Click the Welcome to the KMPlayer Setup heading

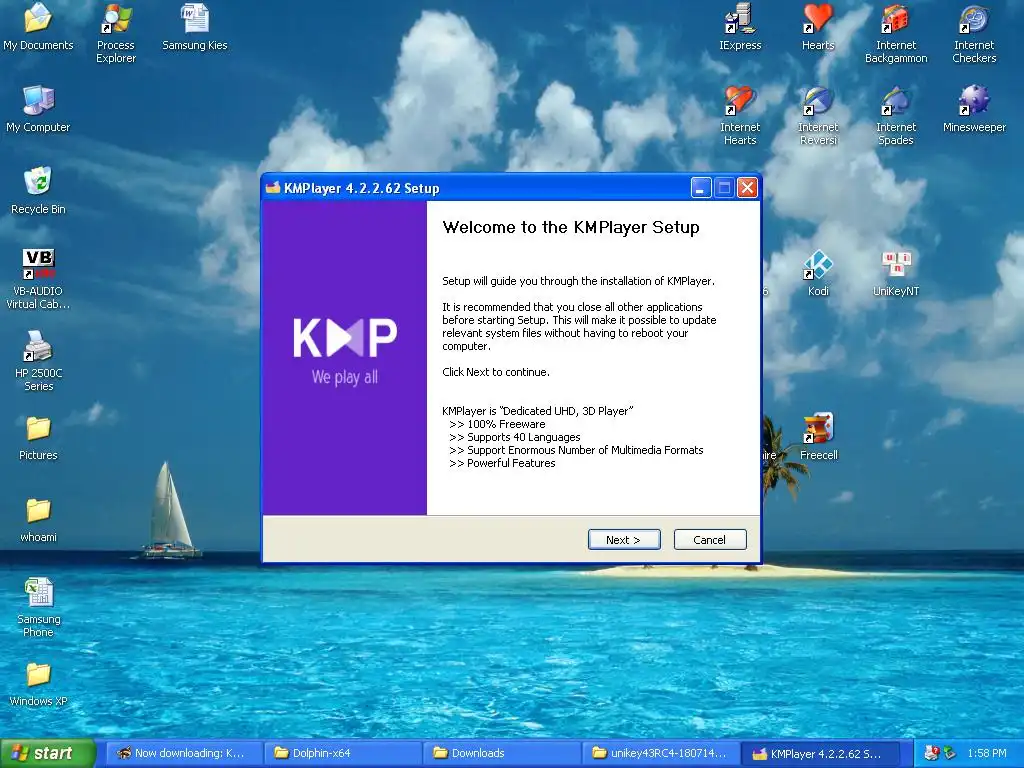click(571, 227)
